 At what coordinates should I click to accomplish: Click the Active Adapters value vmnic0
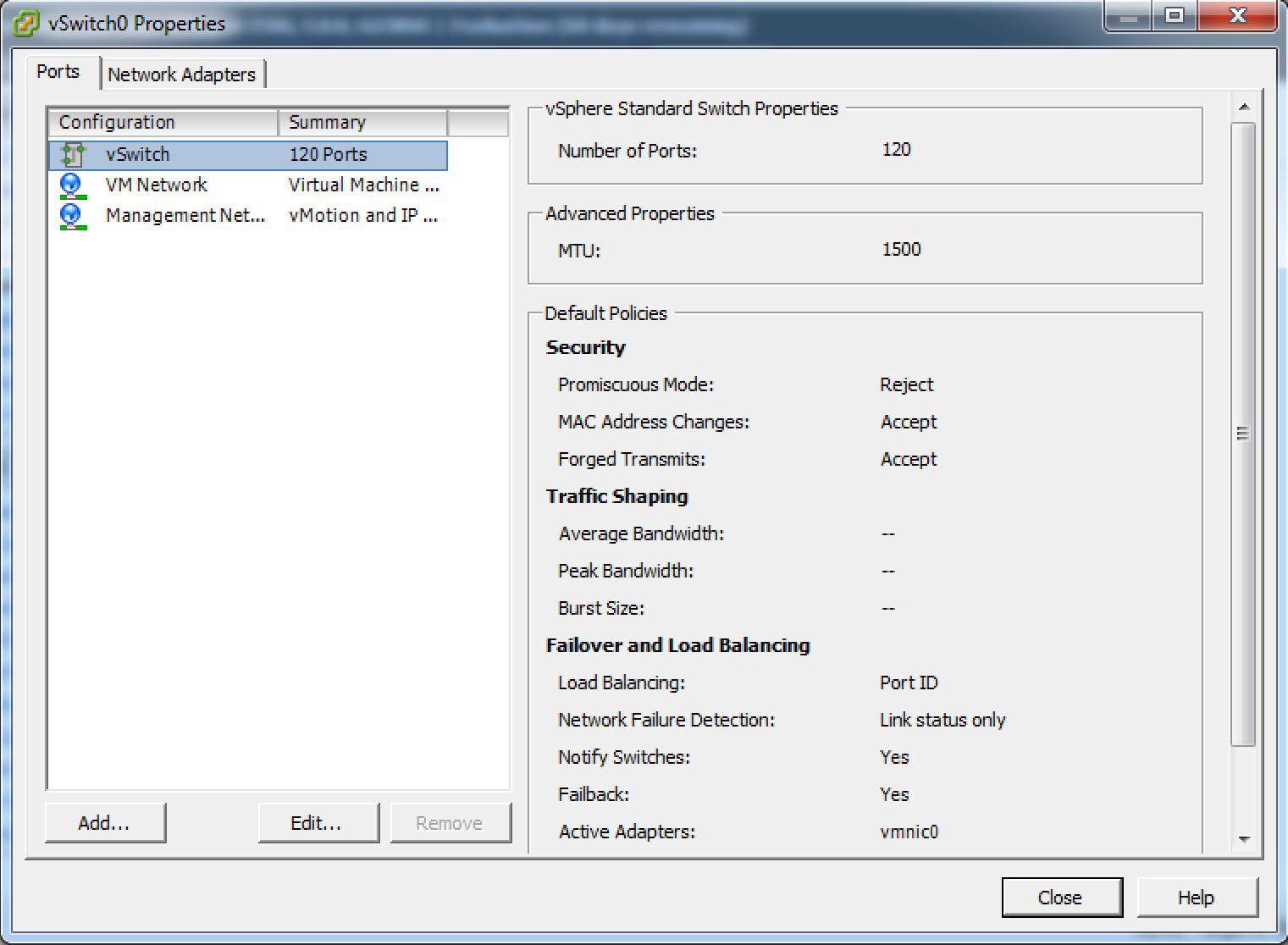pos(909,832)
